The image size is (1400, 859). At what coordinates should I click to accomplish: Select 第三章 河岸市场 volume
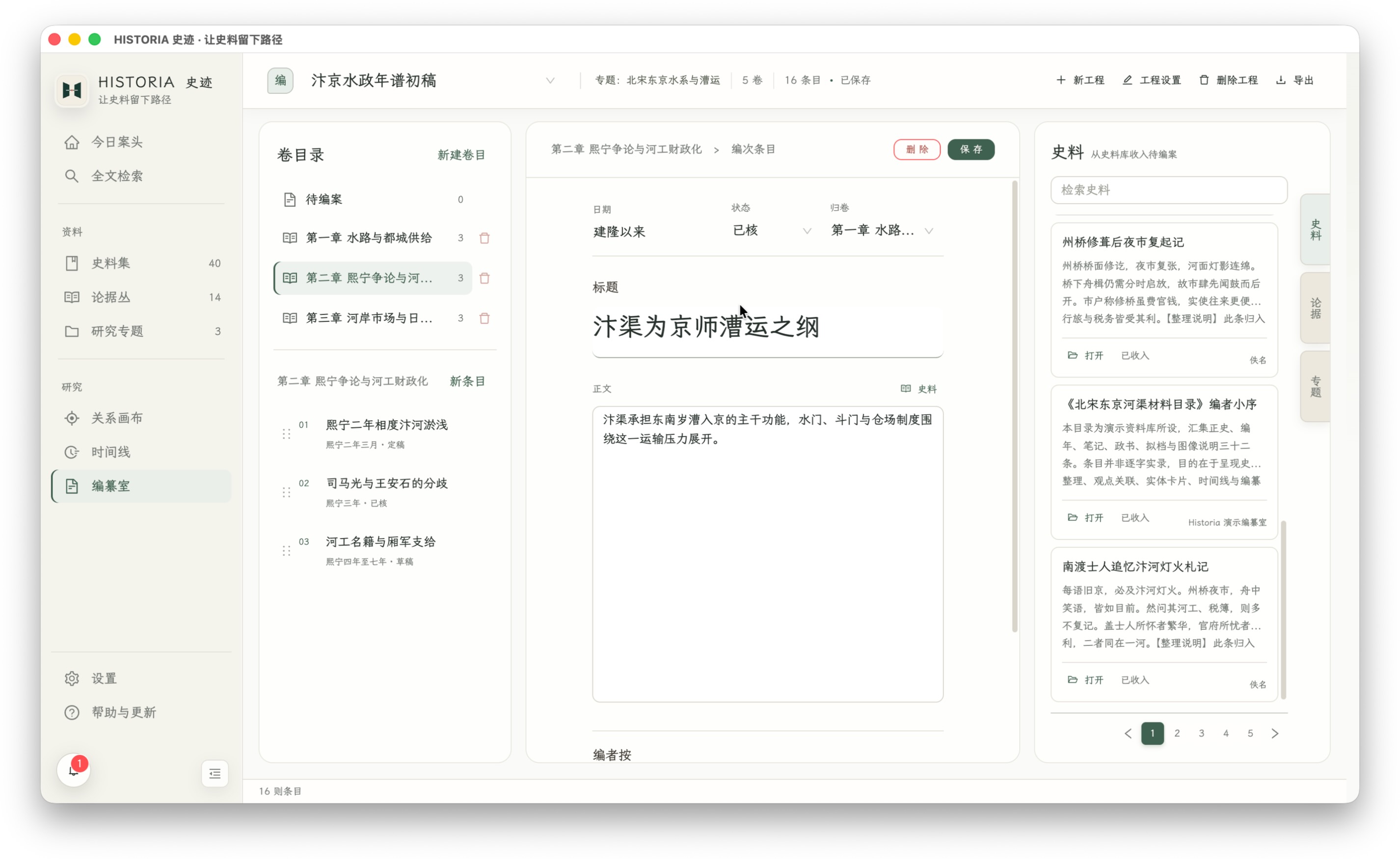click(x=373, y=318)
